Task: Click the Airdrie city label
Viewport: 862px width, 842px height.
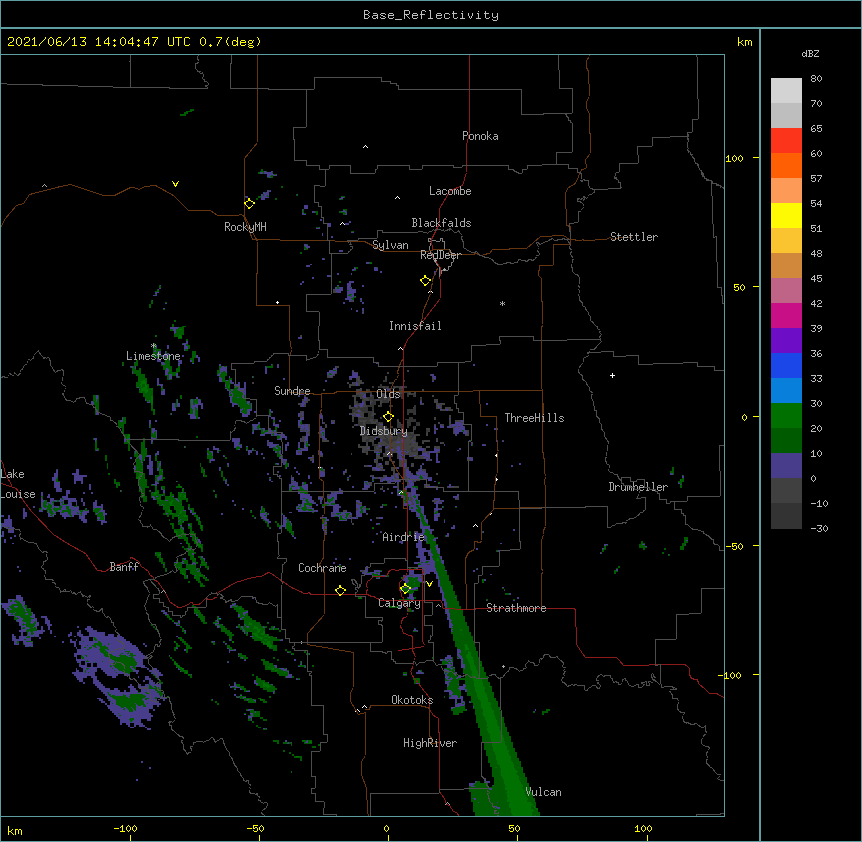Action: (404, 537)
